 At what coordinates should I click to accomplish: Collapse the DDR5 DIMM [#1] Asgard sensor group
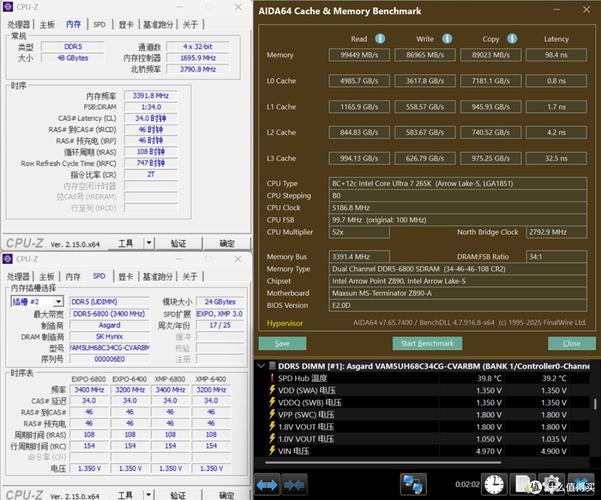tap(263, 365)
